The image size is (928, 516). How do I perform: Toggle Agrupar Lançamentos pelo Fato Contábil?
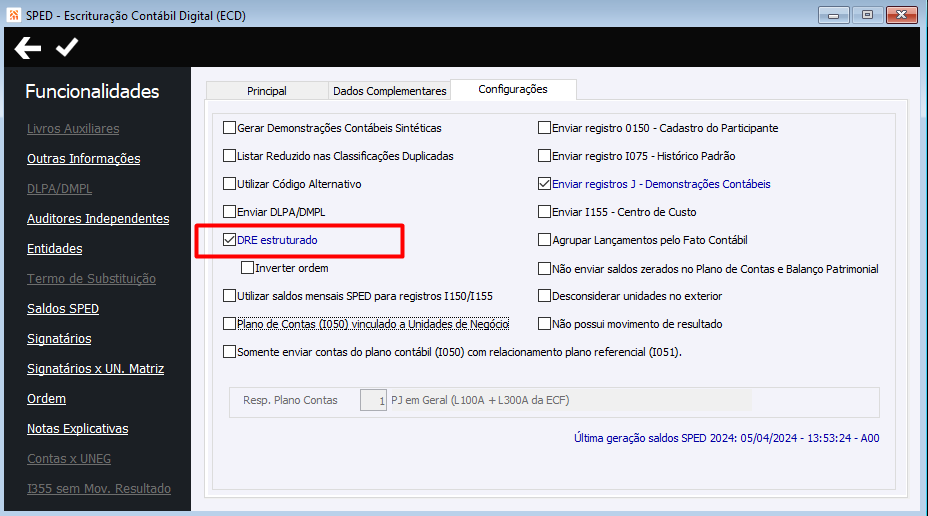(x=544, y=240)
